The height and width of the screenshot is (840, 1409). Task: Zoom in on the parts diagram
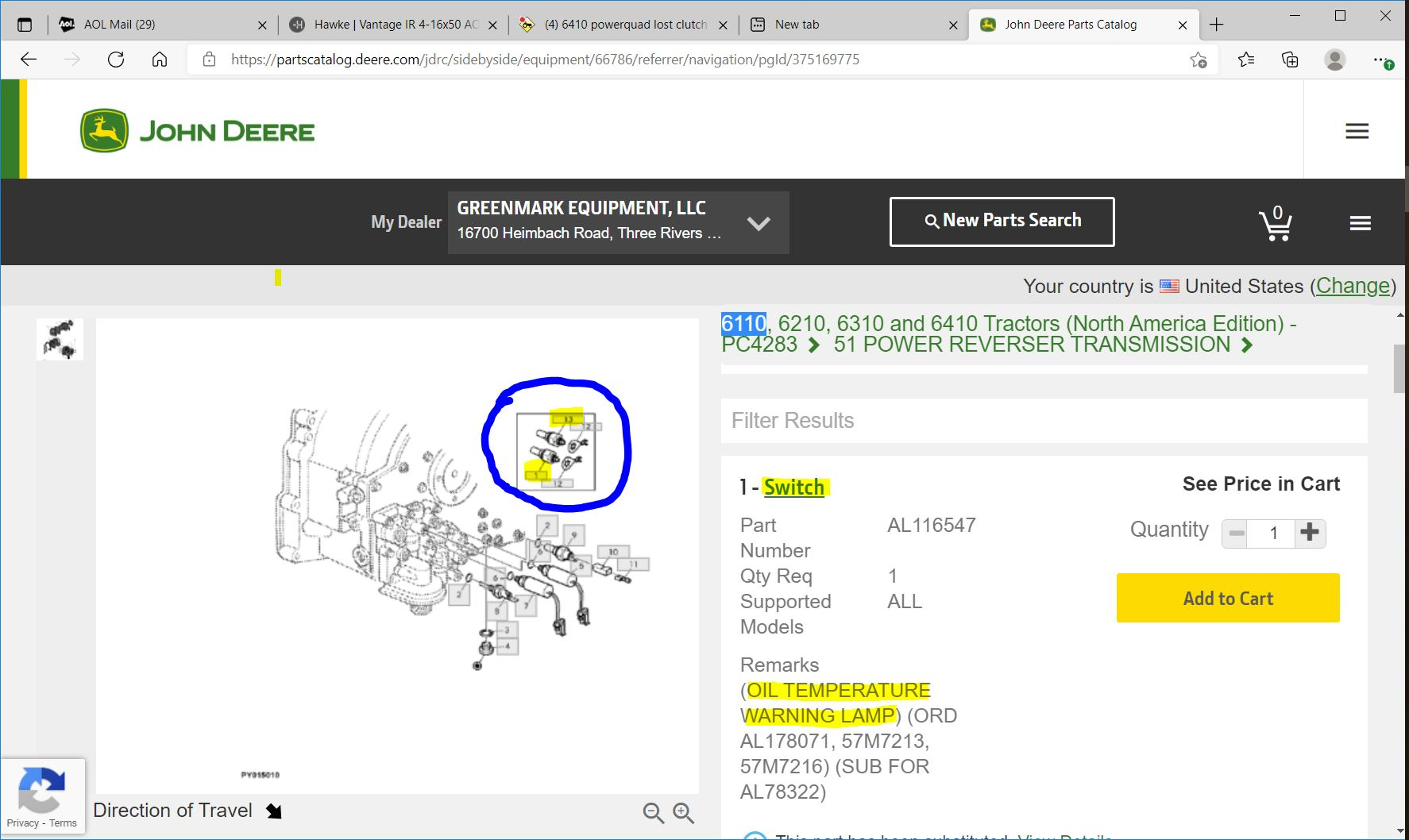[x=683, y=812]
